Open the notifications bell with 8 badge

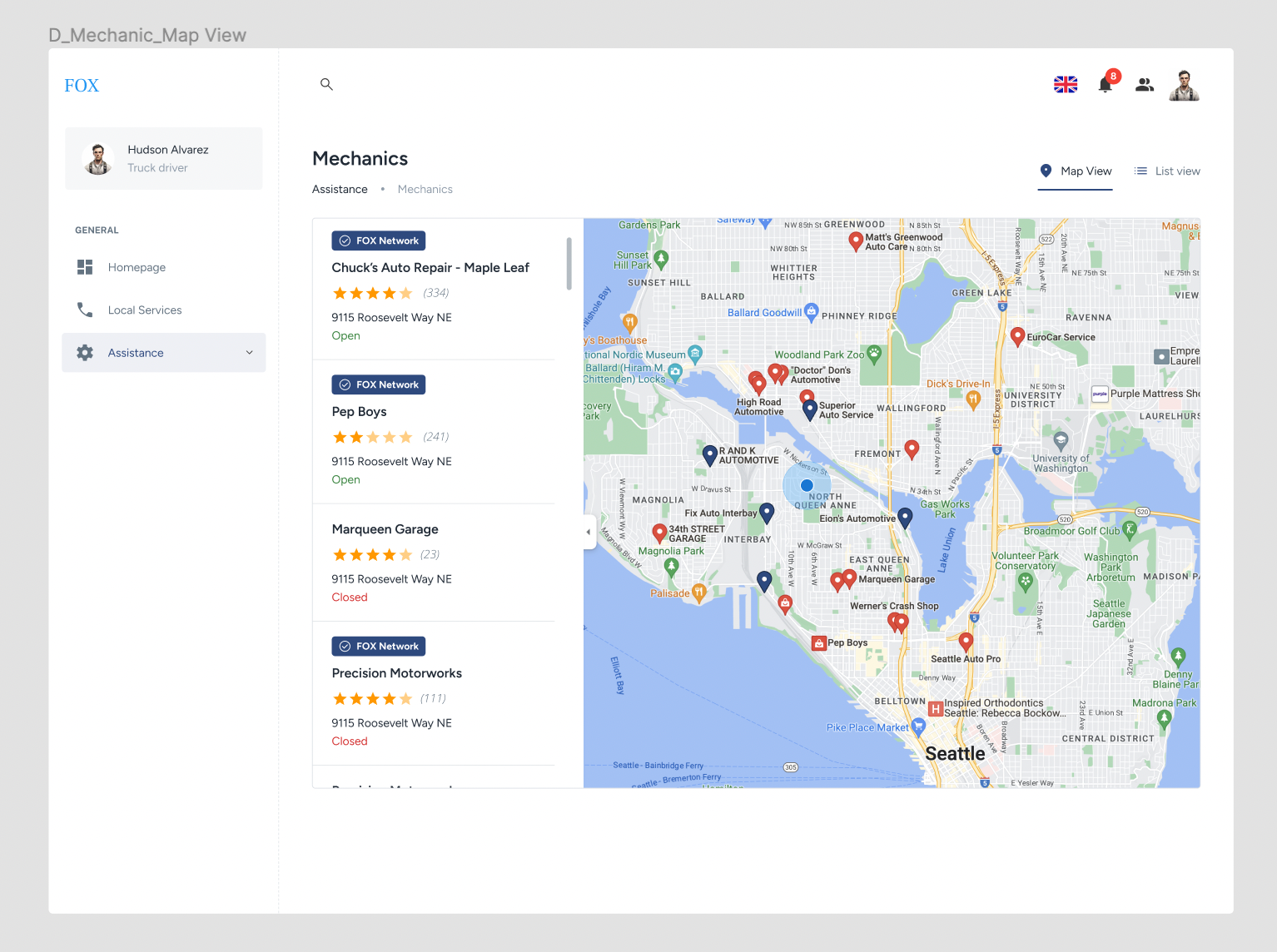tap(1106, 84)
